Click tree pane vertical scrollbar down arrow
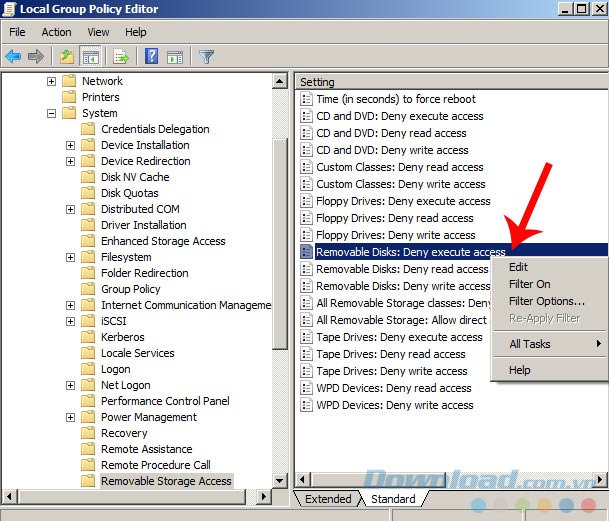Image resolution: width=609 pixels, height=521 pixels. (280, 480)
